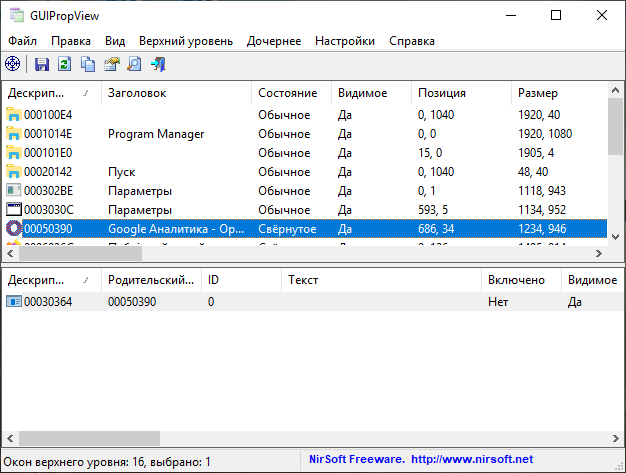Click upper list vertical scrollbar down arrow
626x473 pixels.
click(x=615, y=237)
